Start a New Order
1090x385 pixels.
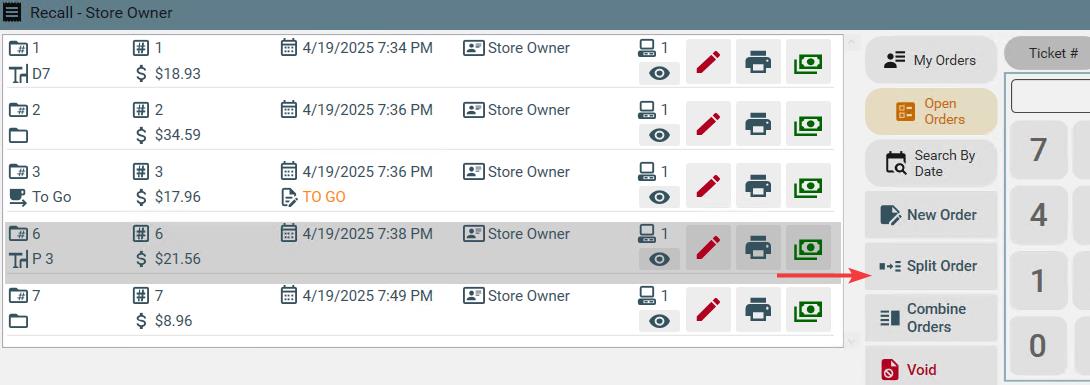coord(931,215)
